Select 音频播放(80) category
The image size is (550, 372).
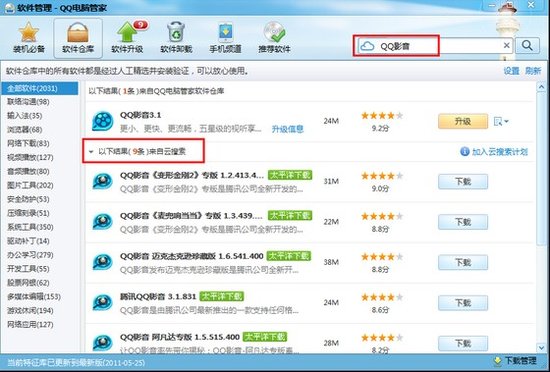(x=28, y=171)
